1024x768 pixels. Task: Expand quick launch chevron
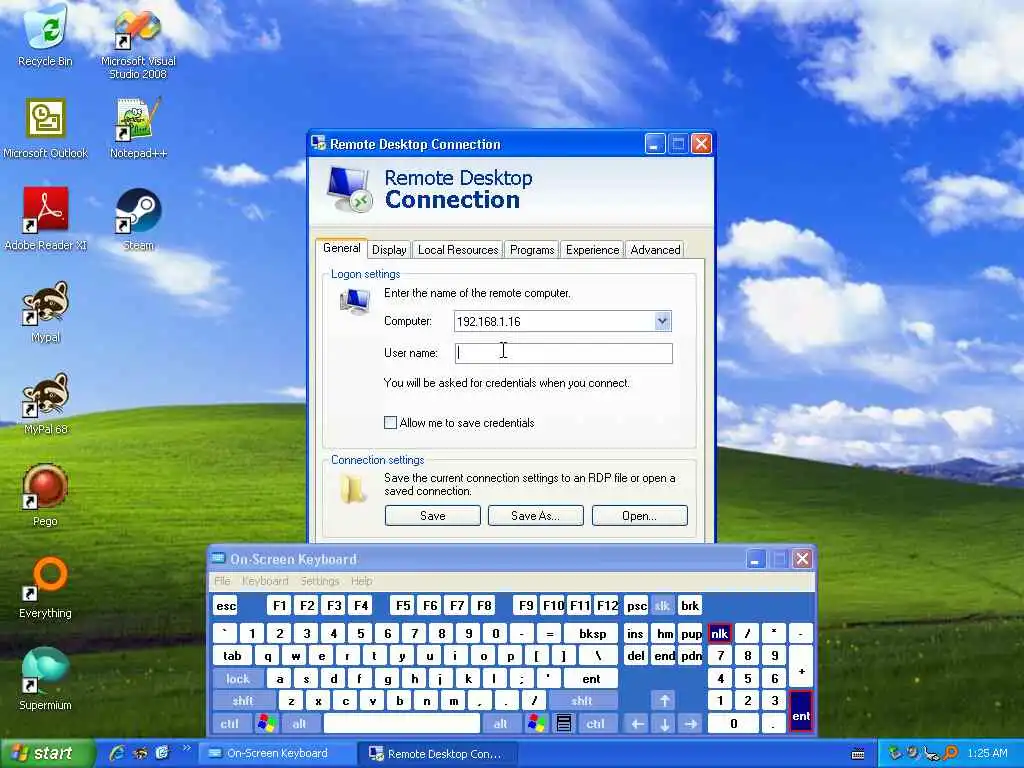187,748
